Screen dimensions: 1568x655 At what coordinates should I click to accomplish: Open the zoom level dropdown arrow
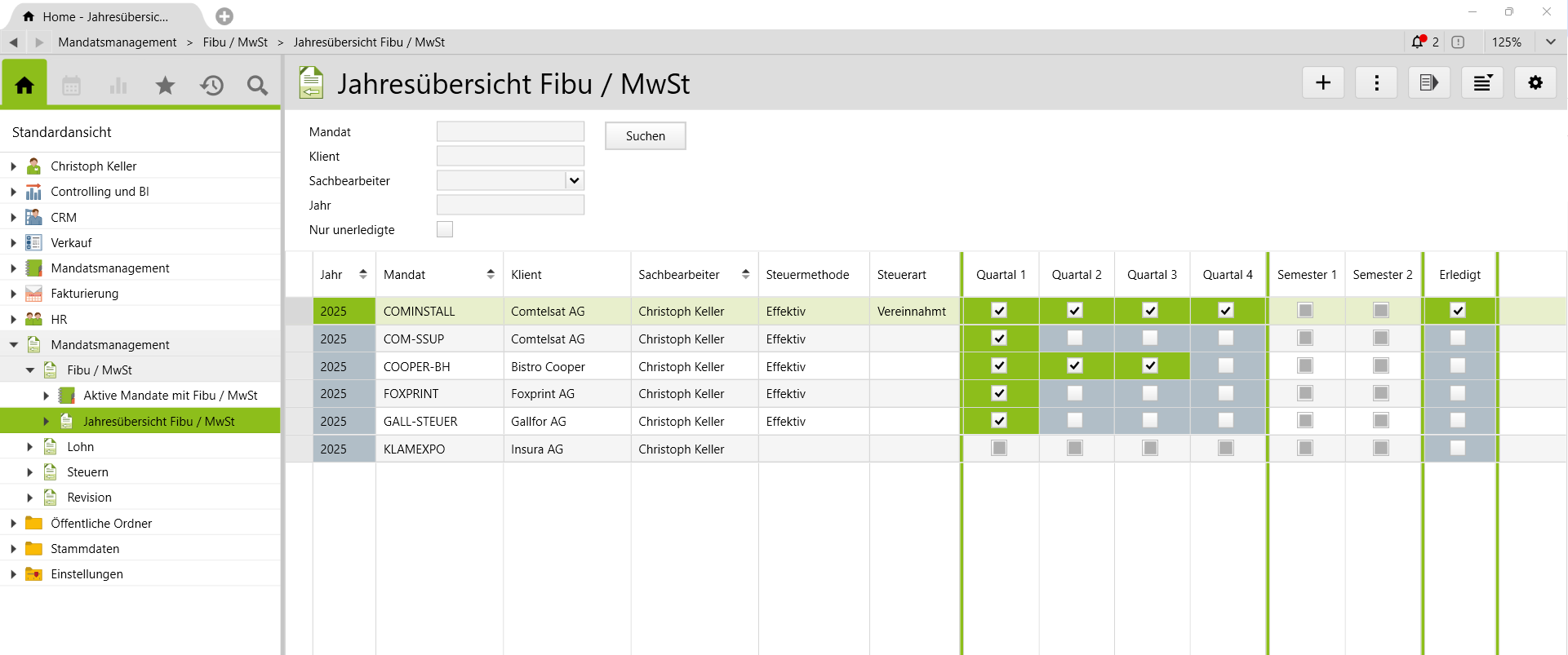1550,42
